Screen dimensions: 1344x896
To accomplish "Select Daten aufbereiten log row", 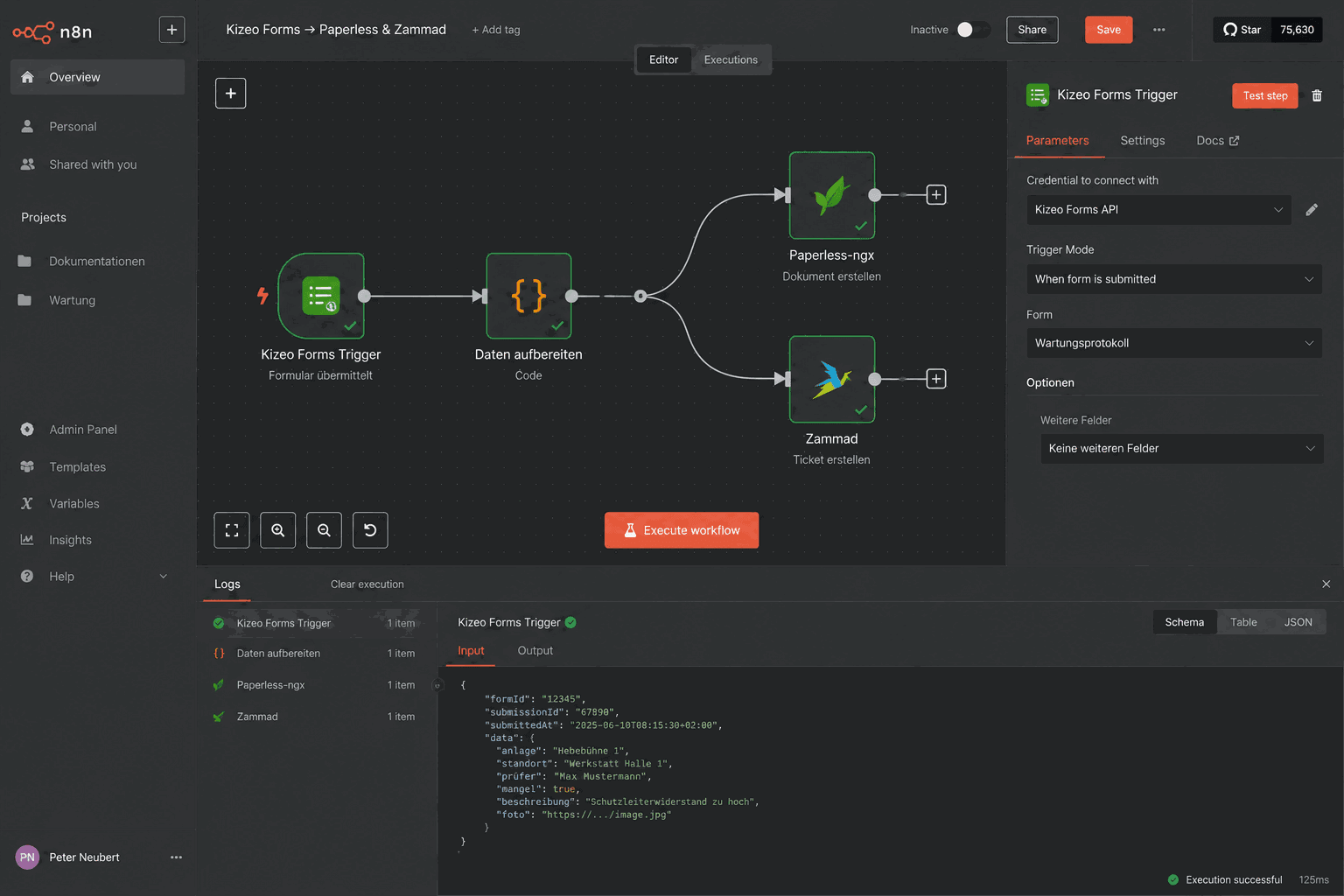I will tap(315, 654).
